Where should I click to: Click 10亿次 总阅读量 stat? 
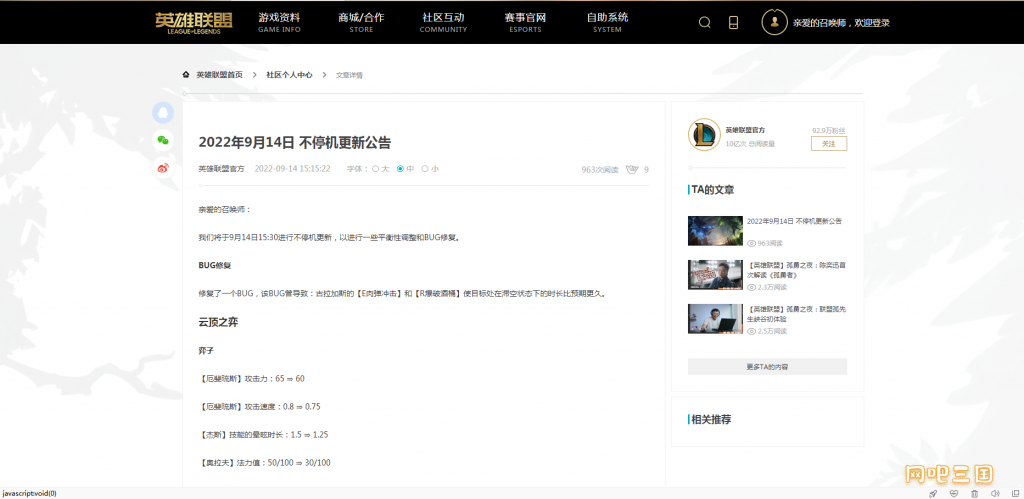coord(750,144)
